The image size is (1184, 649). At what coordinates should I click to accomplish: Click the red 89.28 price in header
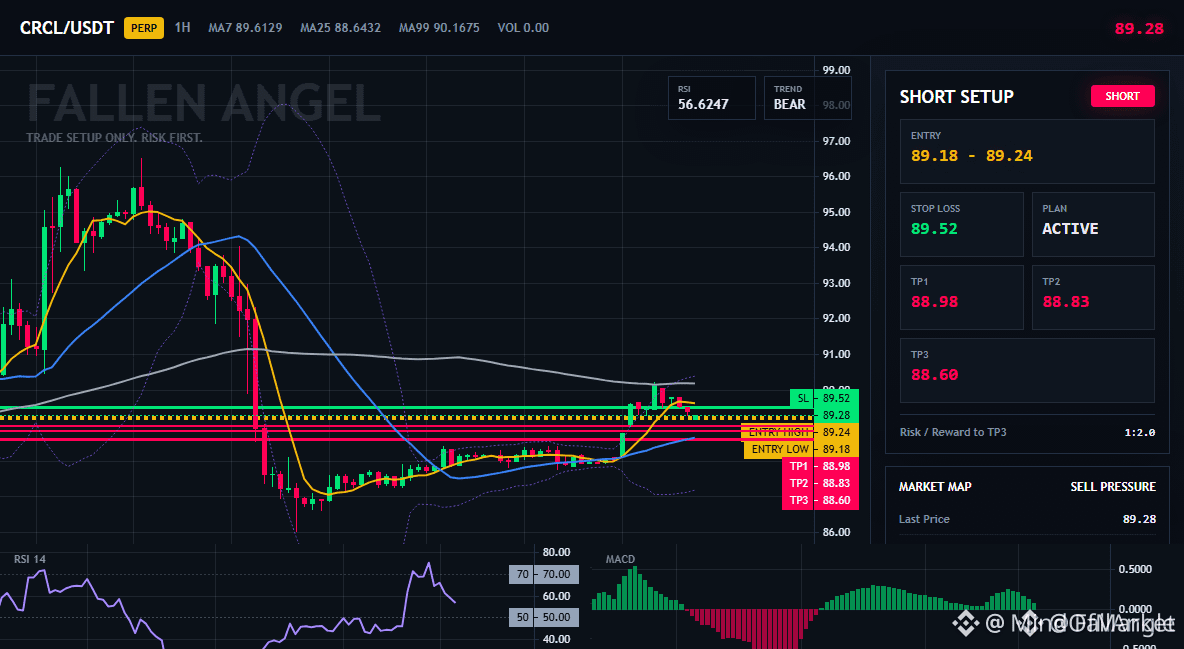pos(1139,29)
